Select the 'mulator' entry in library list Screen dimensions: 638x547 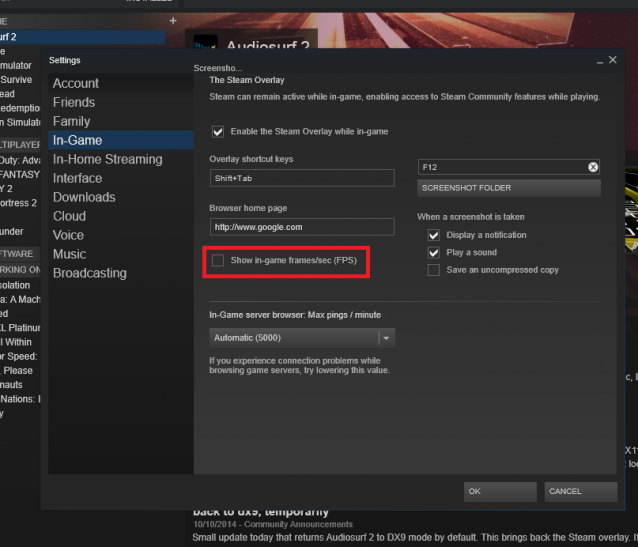[16, 66]
